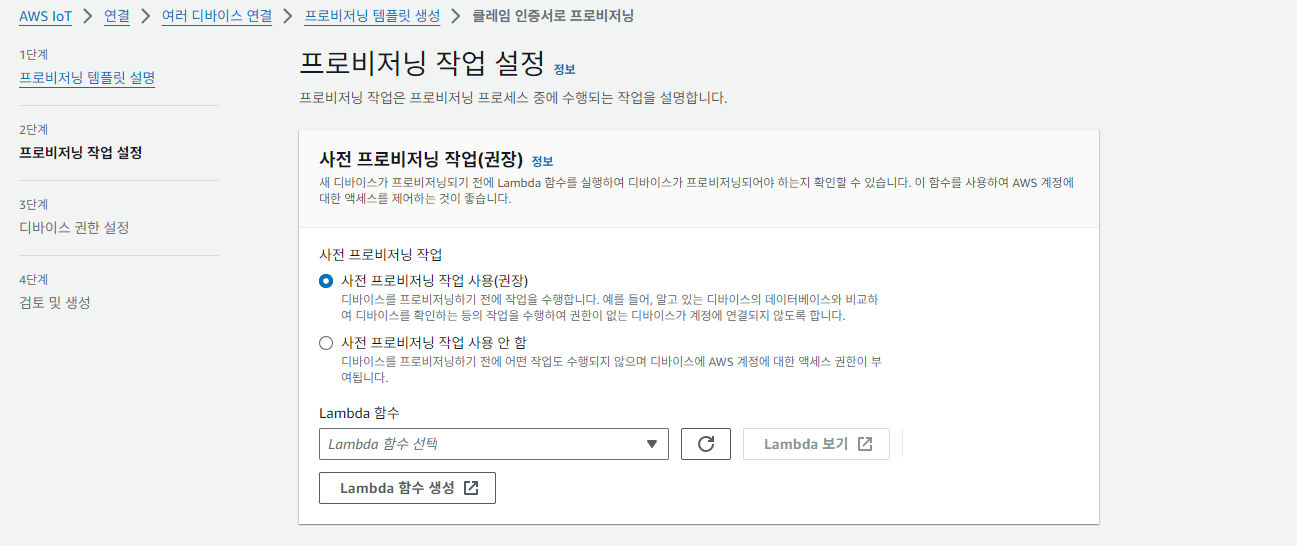
Task: Select step 프로비저닝 작업 설정 in sidebar
Action: coord(81,153)
